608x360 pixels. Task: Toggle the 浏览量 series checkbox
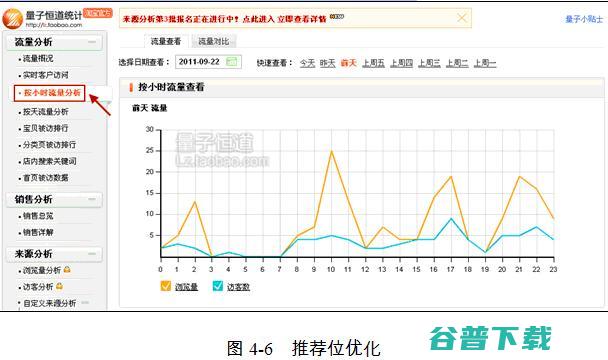tap(166, 286)
